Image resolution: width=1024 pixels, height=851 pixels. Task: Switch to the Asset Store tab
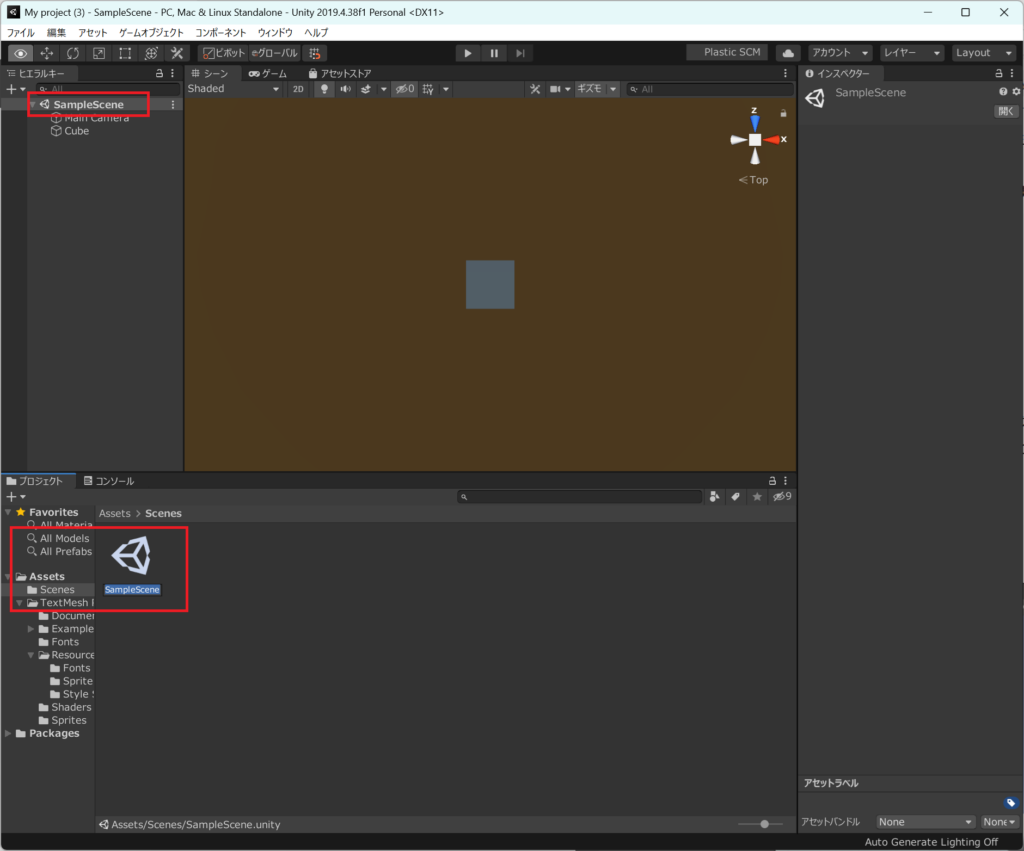pos(340,74)
